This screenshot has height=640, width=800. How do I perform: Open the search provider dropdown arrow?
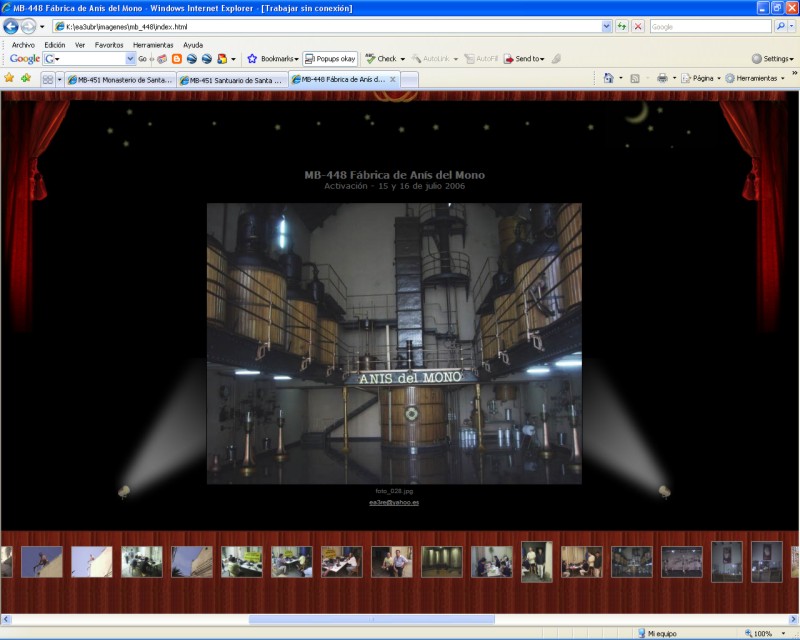click(x=792, y=27)
